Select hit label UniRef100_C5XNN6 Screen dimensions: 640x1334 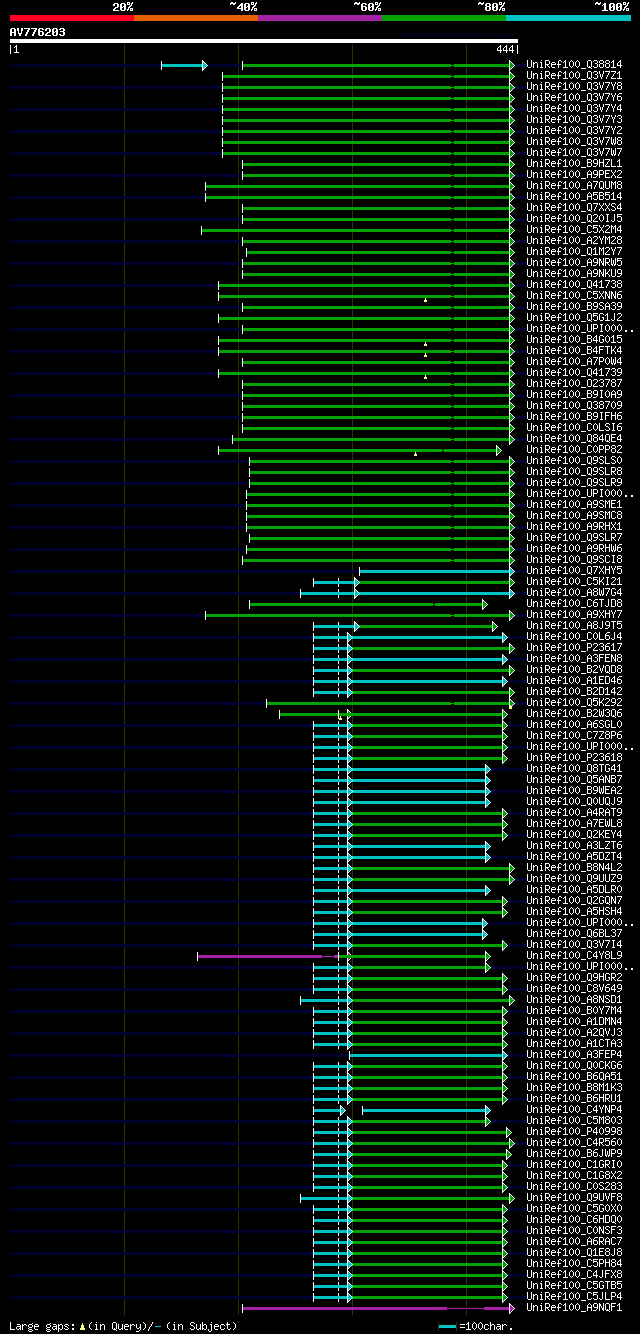tap(574, 295)
